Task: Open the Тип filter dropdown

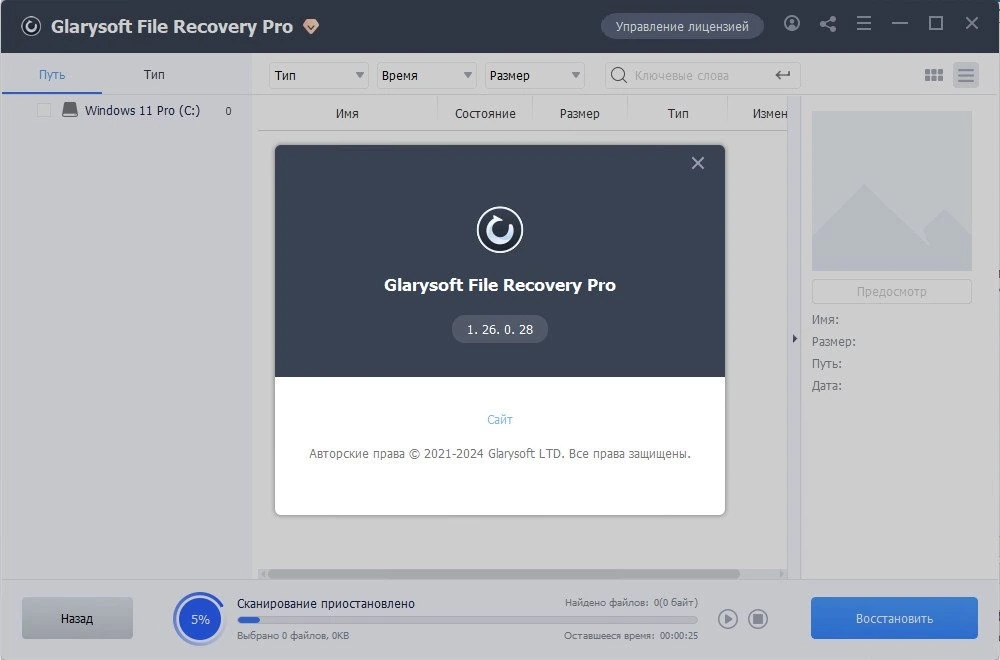Action: [318, 75]
